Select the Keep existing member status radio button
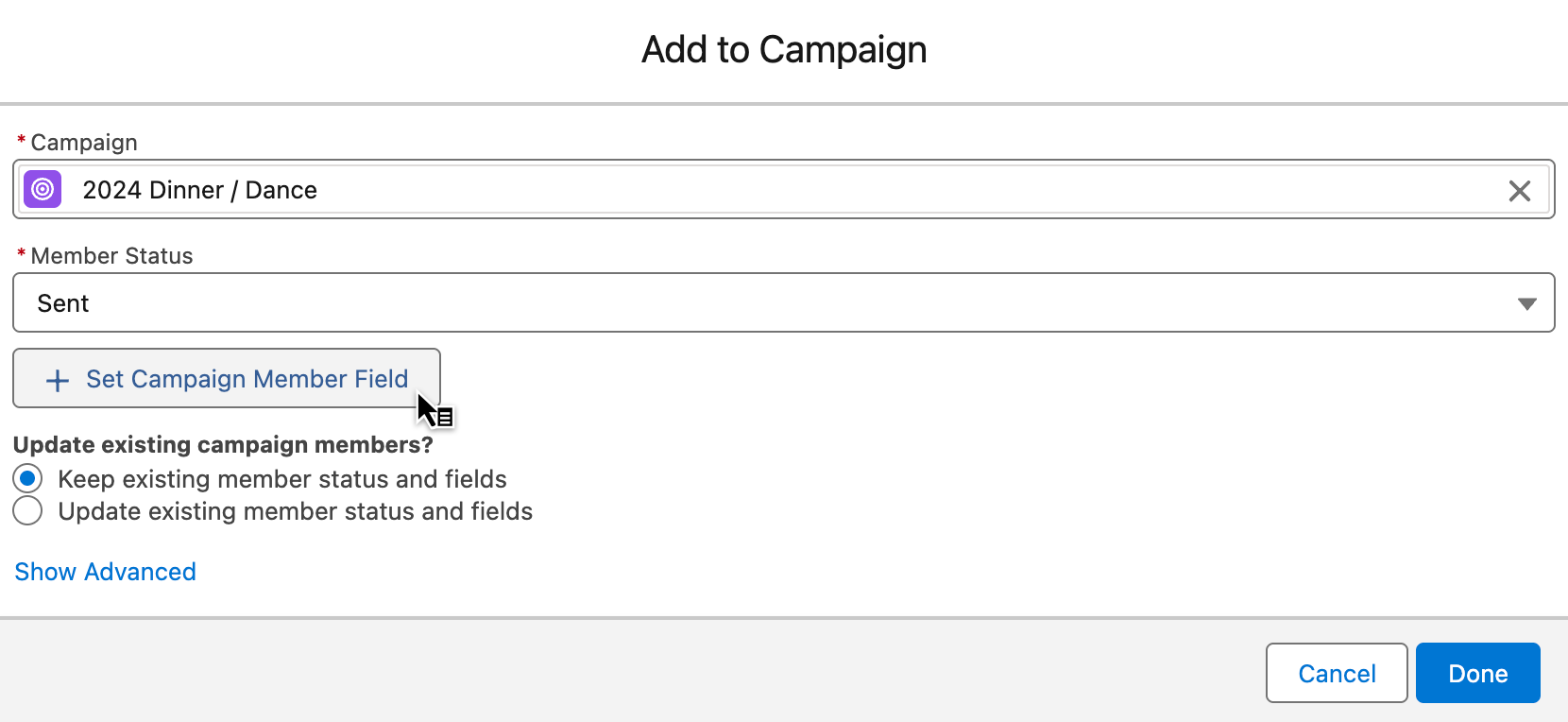This screenshot has width=1568, height=722. (x=28, y=479)
